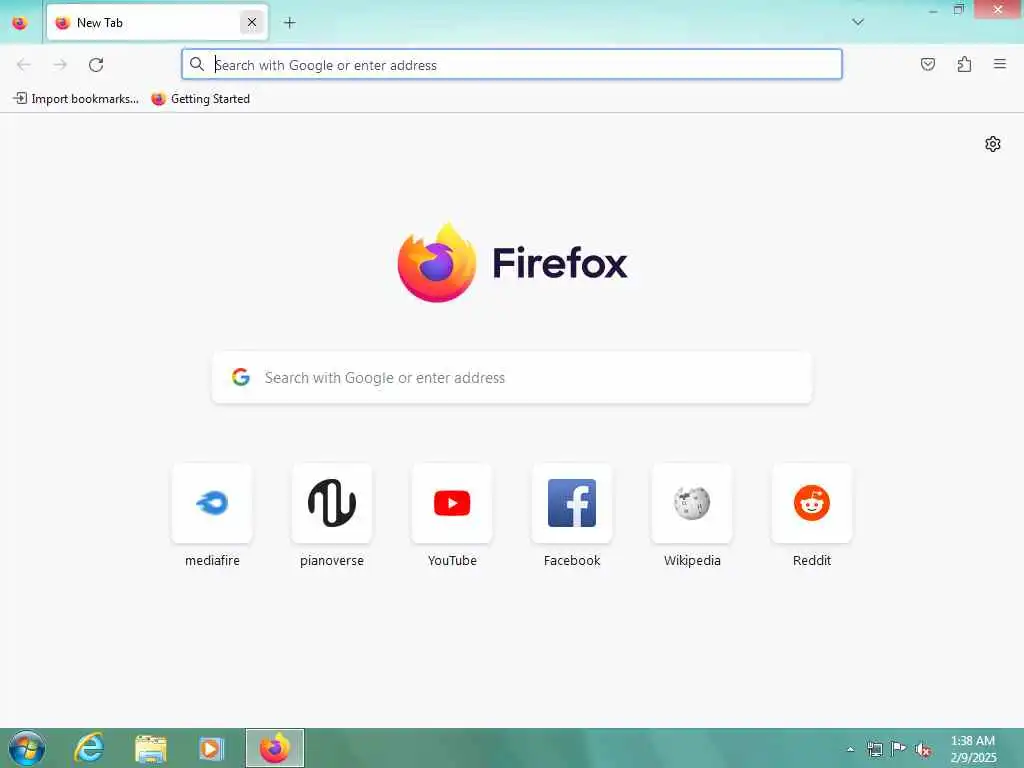
Task: Open the mediafire shortcut tile
Action: click(x=212, y=503)
